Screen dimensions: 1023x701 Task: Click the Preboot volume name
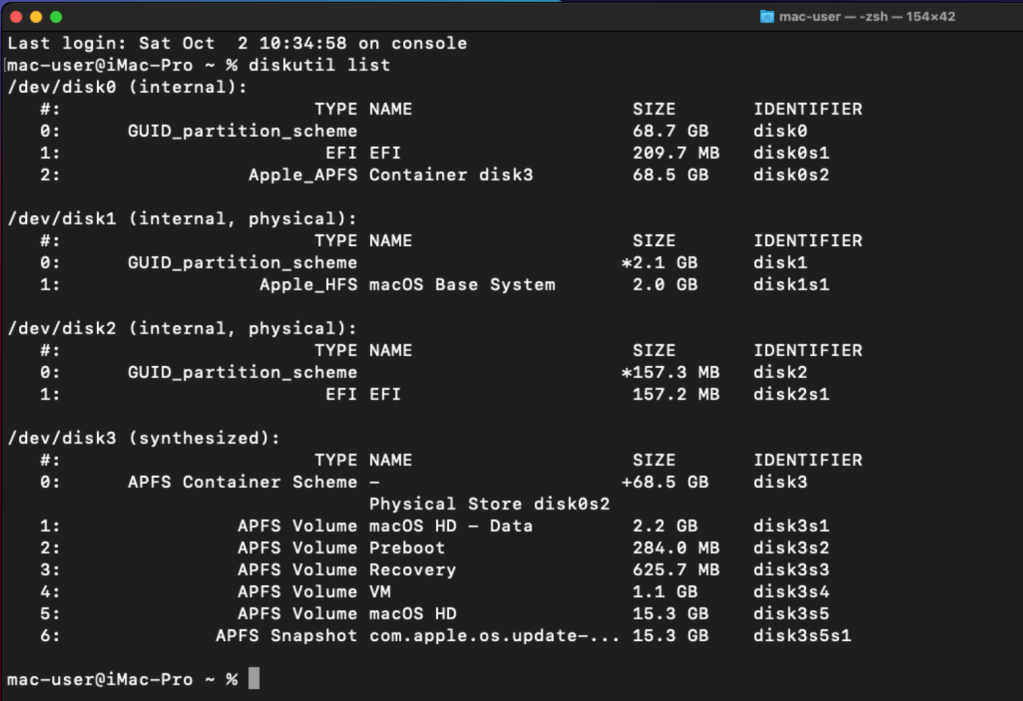click(x=407, y=548)
